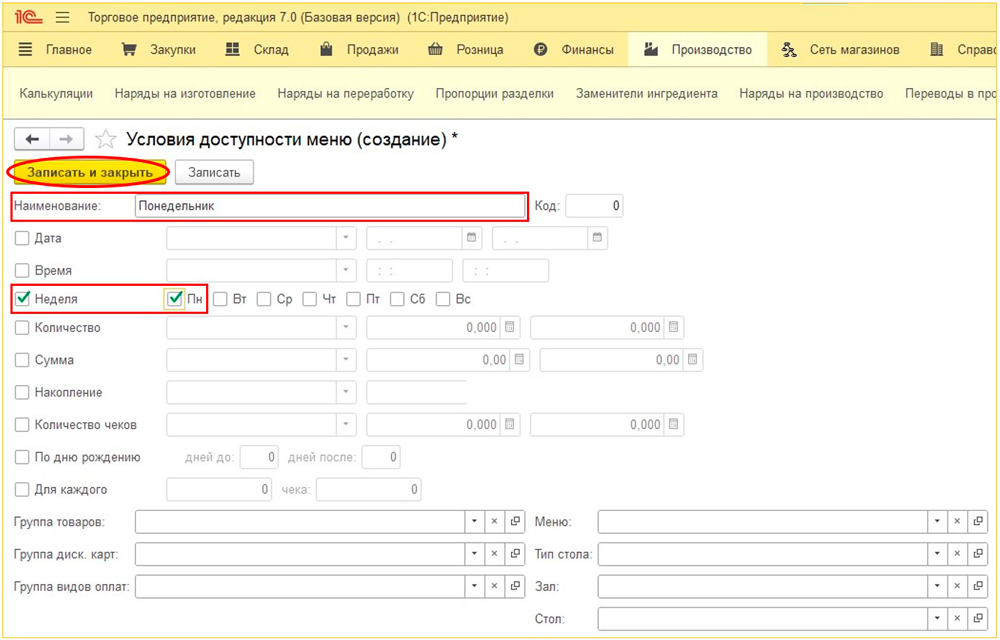The height and width of the screenshot is (640, 1000).
Task: Add form to favorites with star icon
Action: point(104,139)
